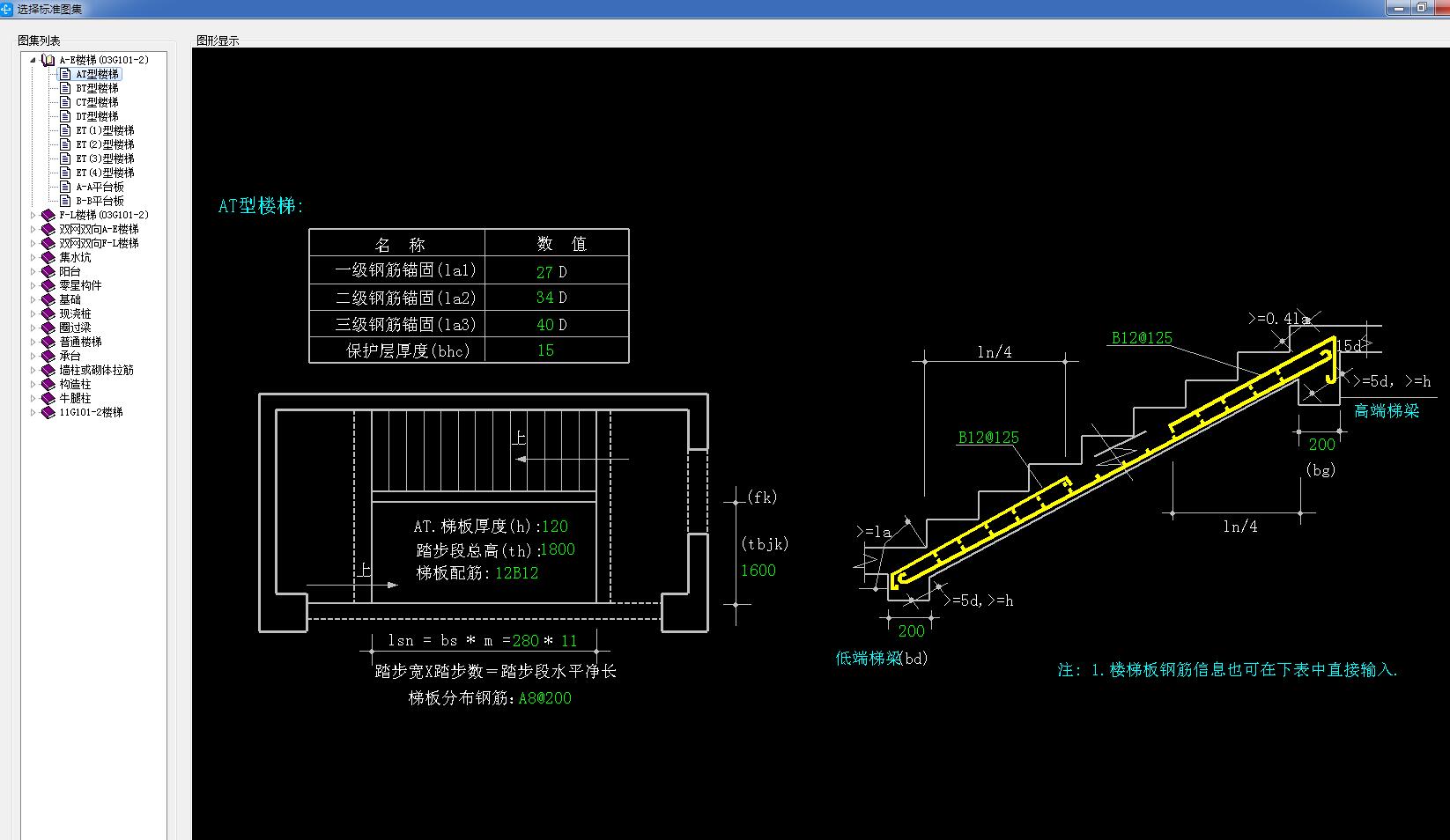This screenshot has width=1450, height=840.
Task: Expand the 基础 node arrow
Action: pyautogui.click(x=33, y=299)
